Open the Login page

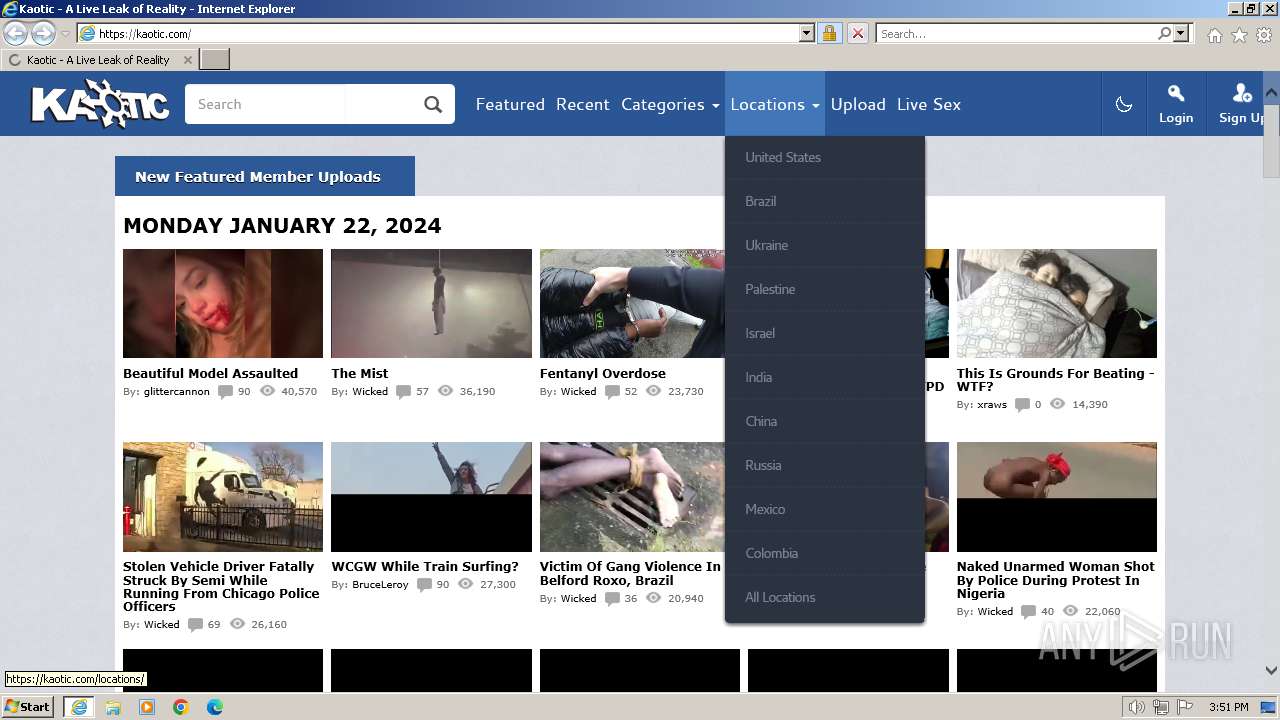tap(1176, 104)
